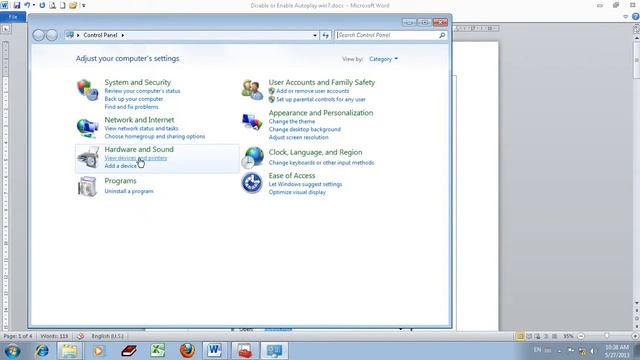Screen dimensions: 640x360
Task: Click Add a device link
Action: [120, 166]
